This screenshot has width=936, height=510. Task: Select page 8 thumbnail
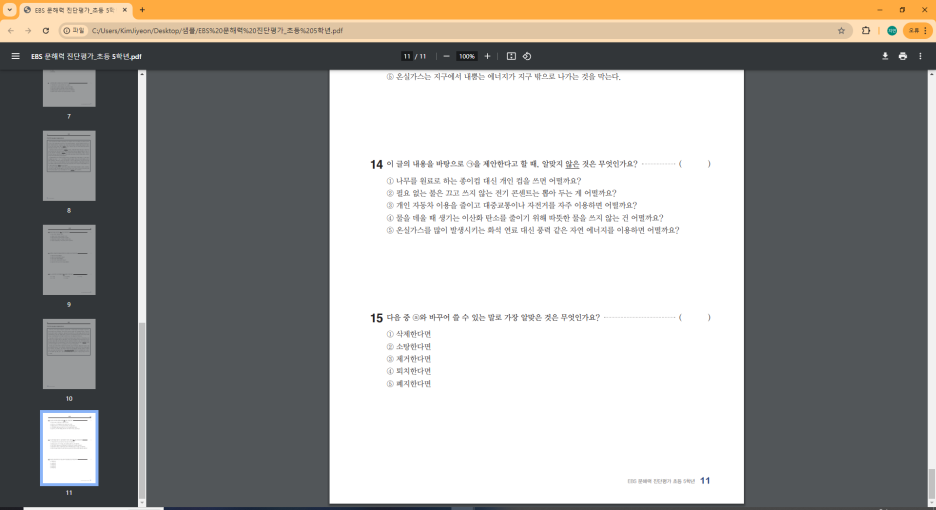click(x=69, y=165)
